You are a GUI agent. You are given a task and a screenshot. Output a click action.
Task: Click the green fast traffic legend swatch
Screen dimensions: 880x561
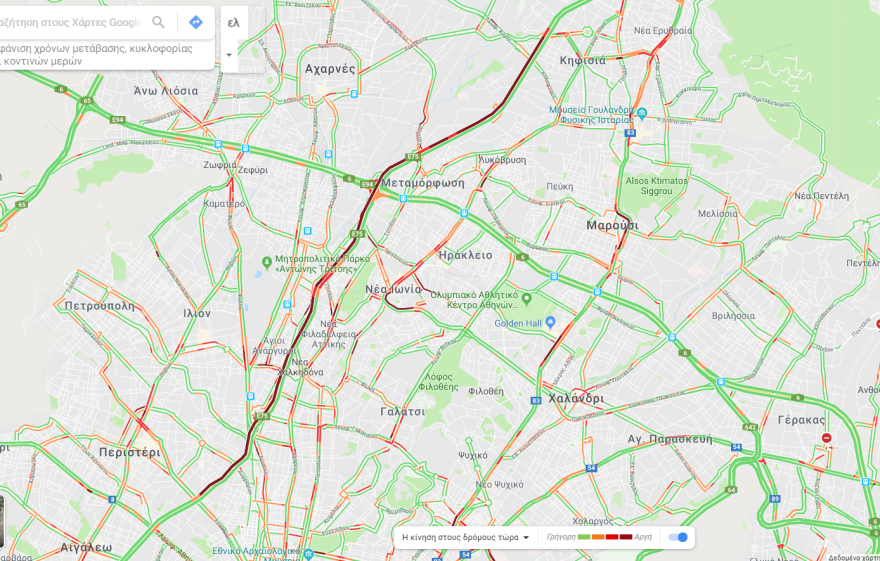tap(584, 537)
